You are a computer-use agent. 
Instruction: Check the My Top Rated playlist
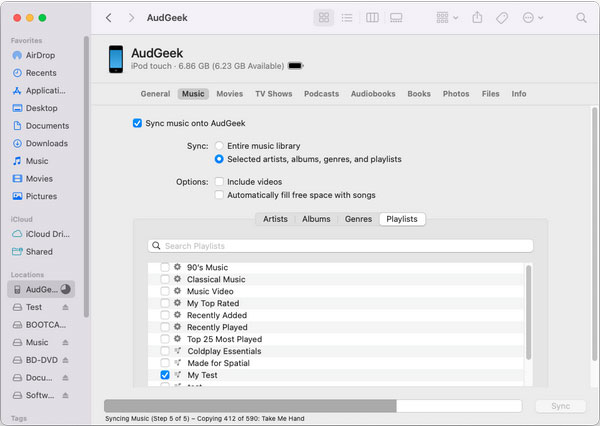click(x=165, y=303)
